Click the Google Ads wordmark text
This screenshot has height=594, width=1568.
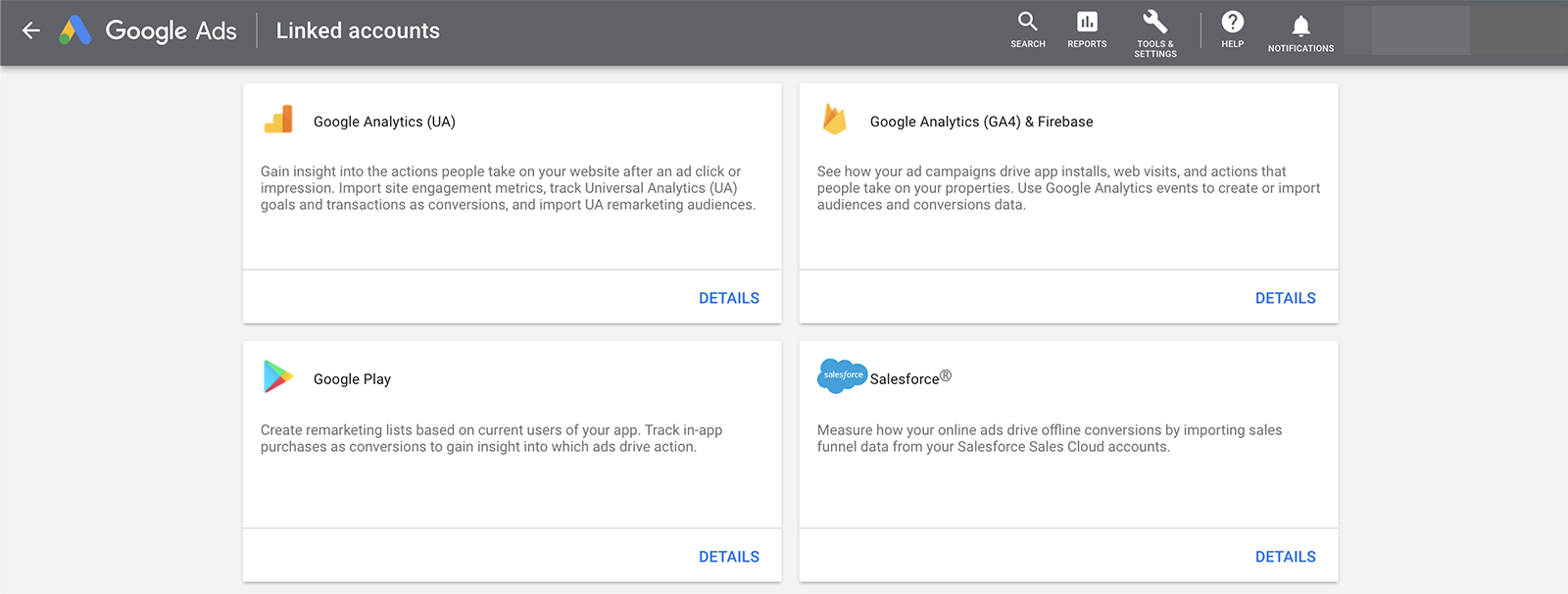click(171, 31)
